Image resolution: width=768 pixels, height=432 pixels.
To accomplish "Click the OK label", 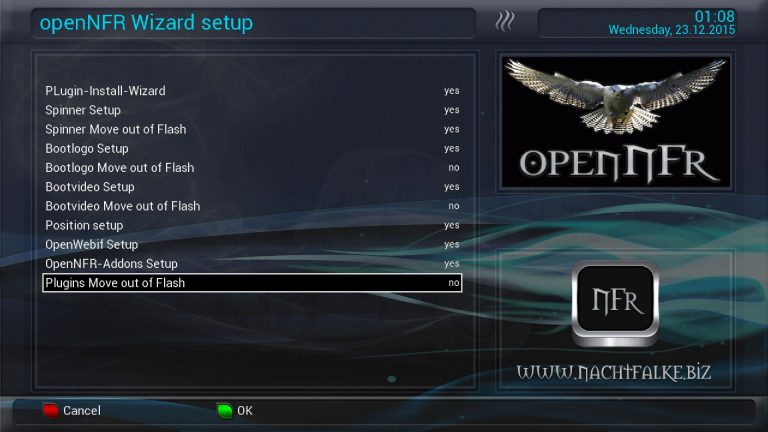I will [x=245, y=410].
